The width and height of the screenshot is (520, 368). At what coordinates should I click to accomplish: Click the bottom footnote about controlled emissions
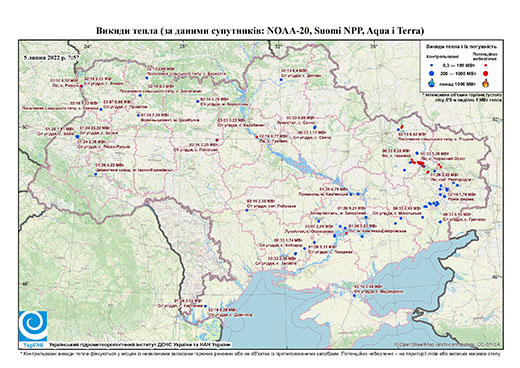[260, 353]
